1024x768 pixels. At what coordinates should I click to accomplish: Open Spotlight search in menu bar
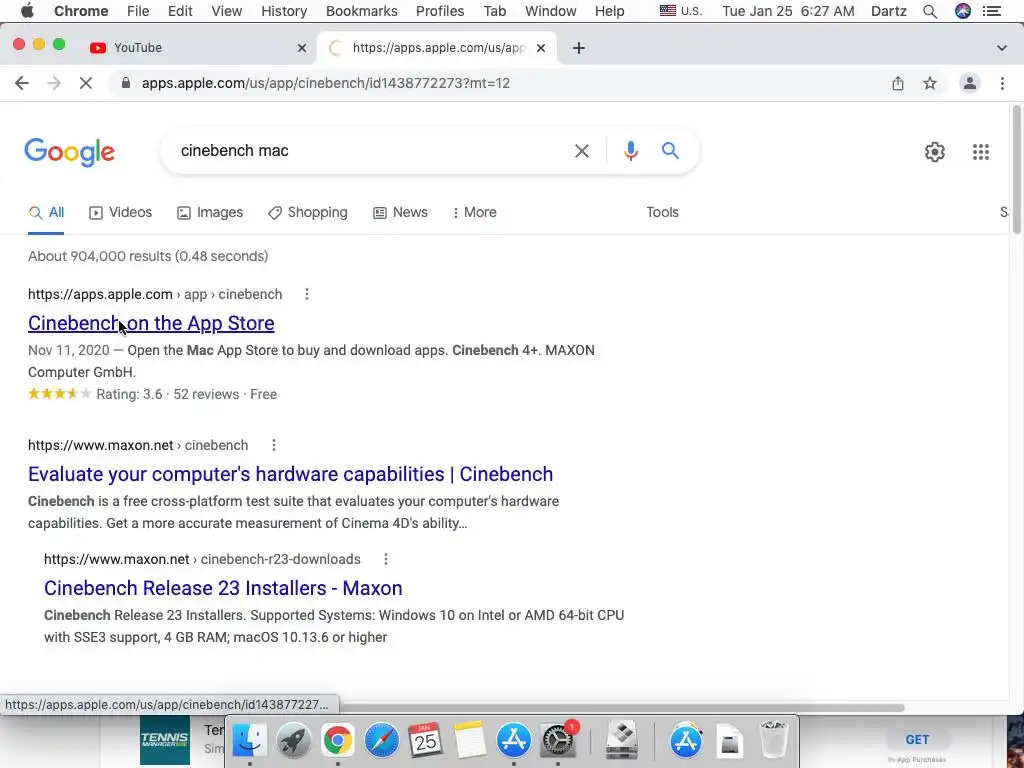930,11
